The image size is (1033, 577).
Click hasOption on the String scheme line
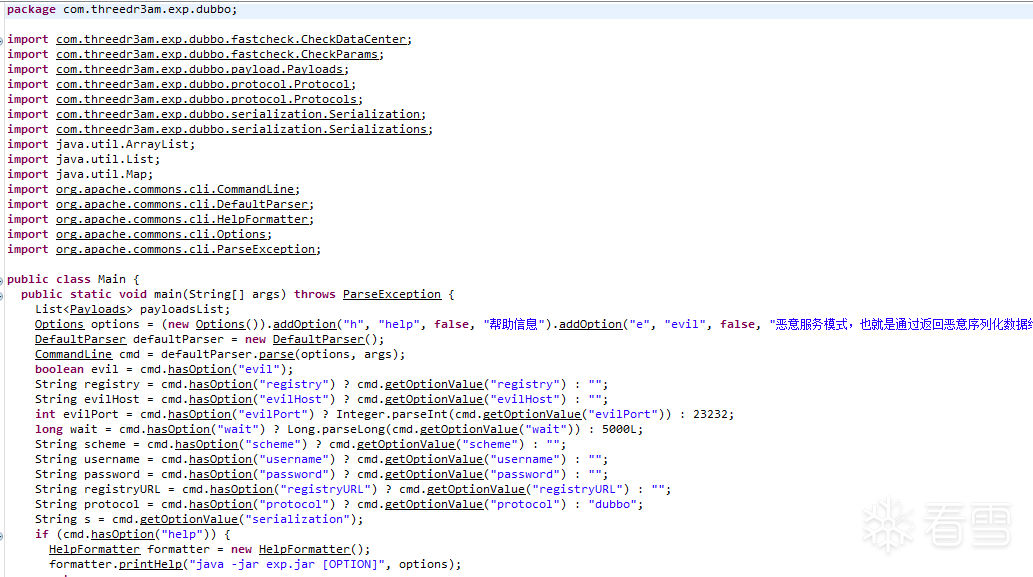[206, 445]
